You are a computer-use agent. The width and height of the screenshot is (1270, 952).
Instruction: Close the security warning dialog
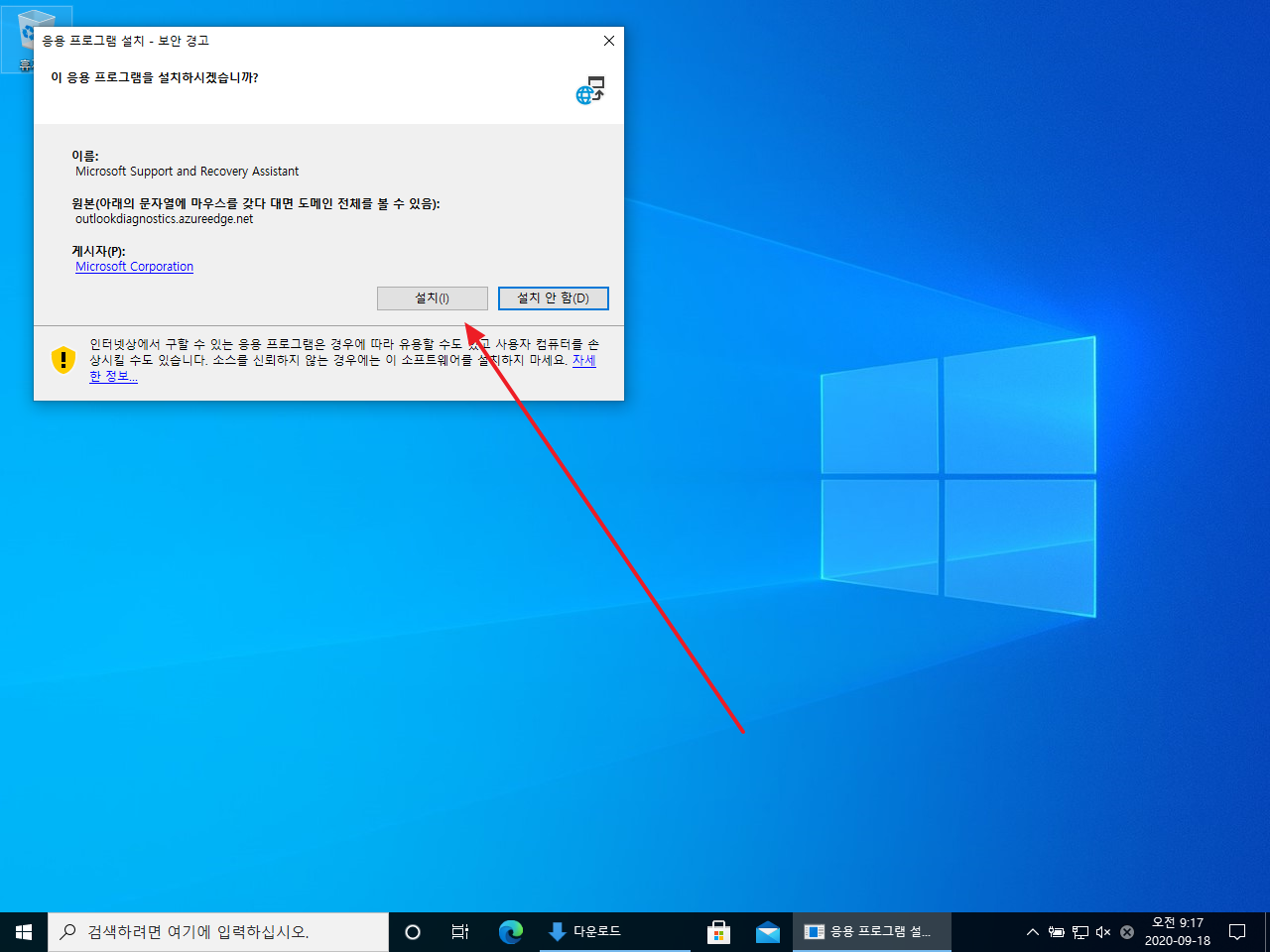pos(609,41)
